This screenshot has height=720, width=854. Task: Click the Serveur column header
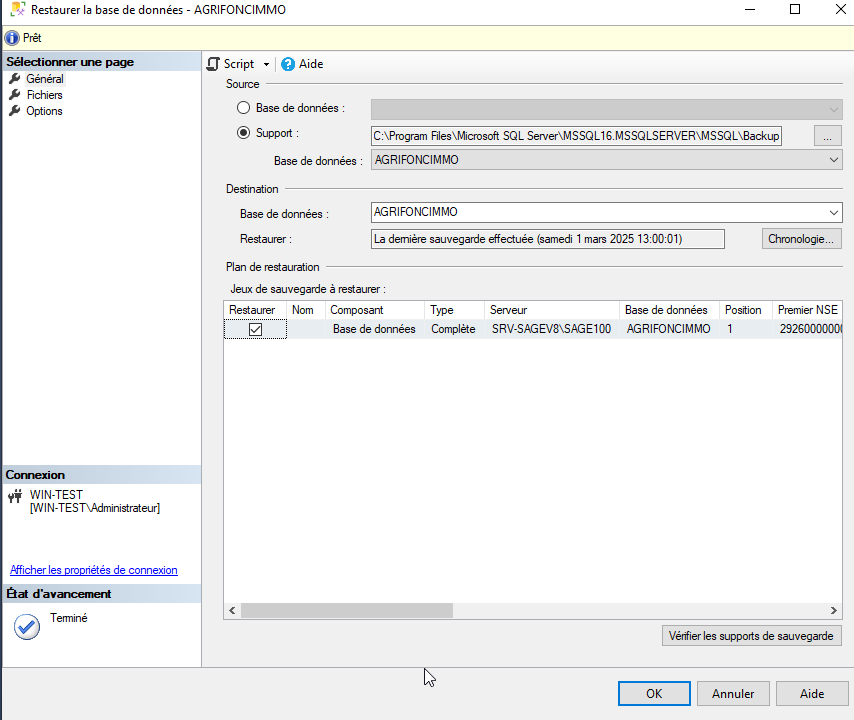click(551, 310)
